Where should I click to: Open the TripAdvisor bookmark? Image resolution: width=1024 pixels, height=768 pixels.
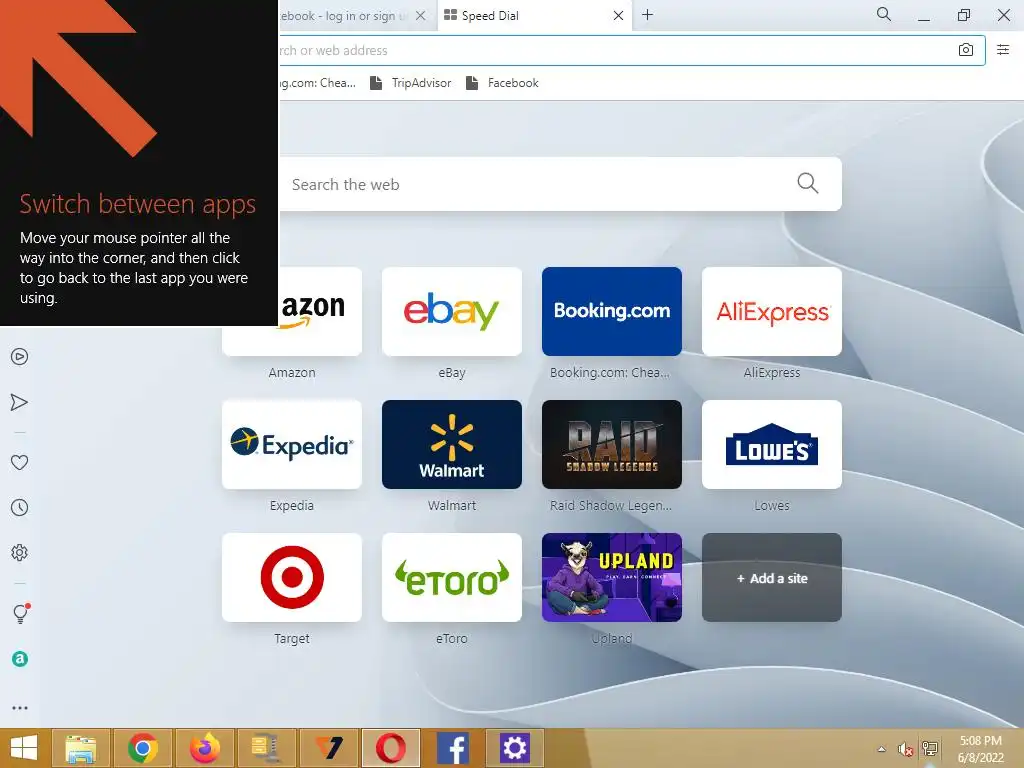(x=411, y=83)
